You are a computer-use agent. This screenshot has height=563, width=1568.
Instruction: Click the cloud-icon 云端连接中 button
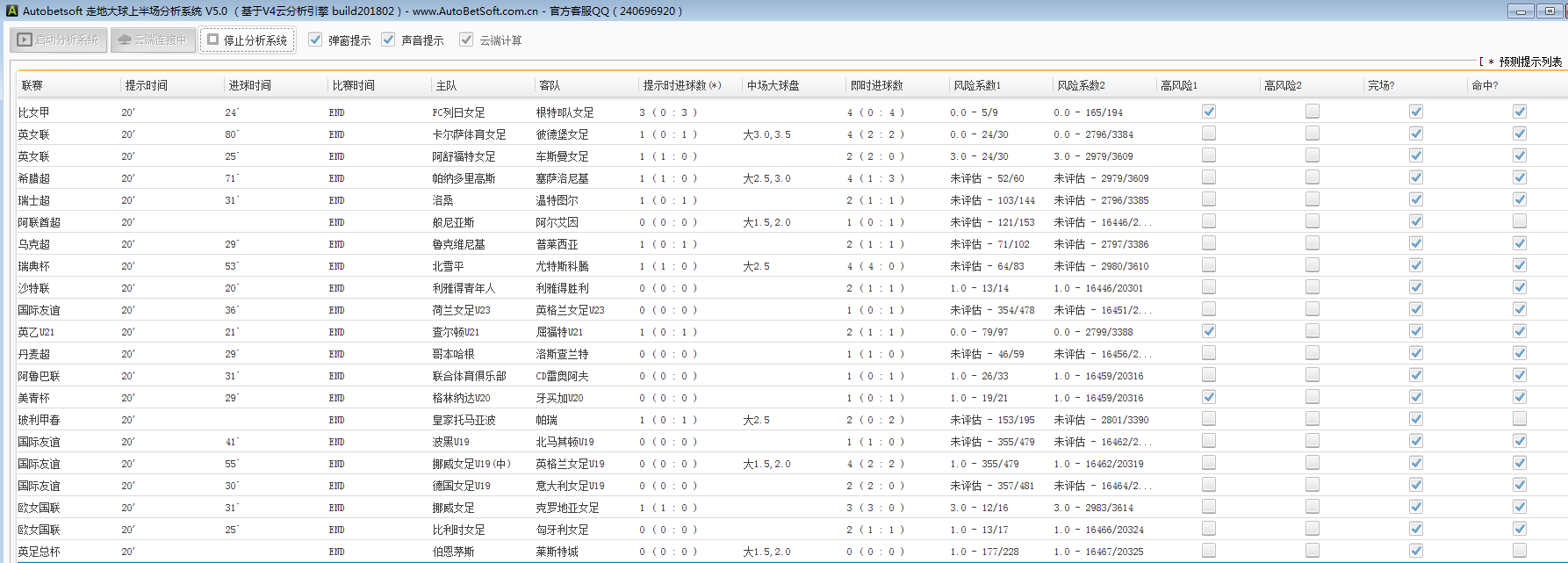pyautogui.click(x=154, y=40)
